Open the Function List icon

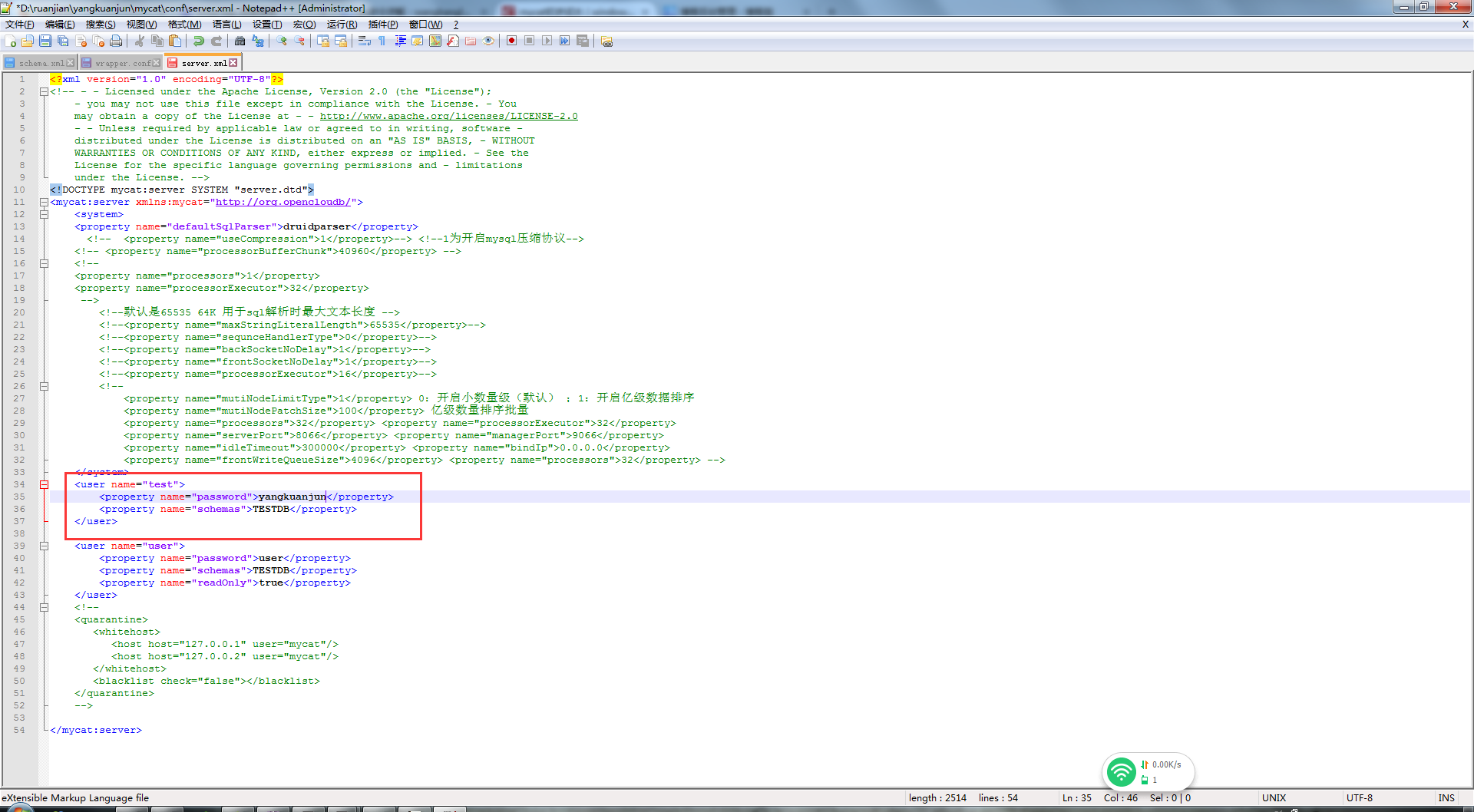453,41
